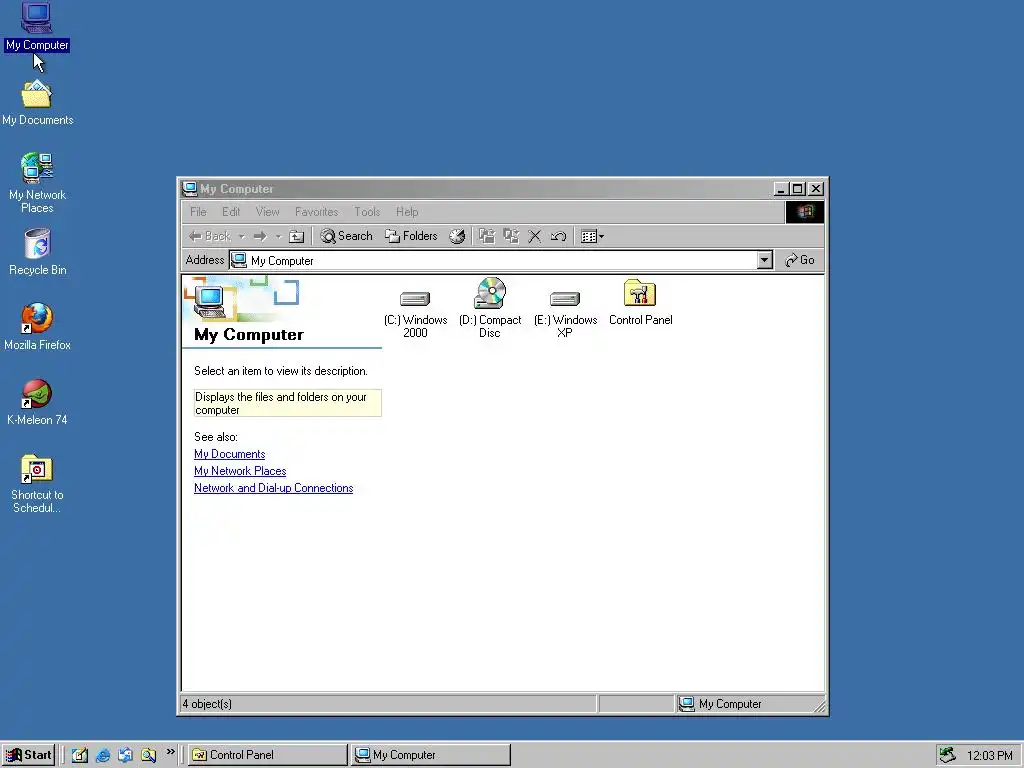Viewport: 1024px width, 768px height.
Task: Click the window resize grip corner
Action: [x=819, y=705]
